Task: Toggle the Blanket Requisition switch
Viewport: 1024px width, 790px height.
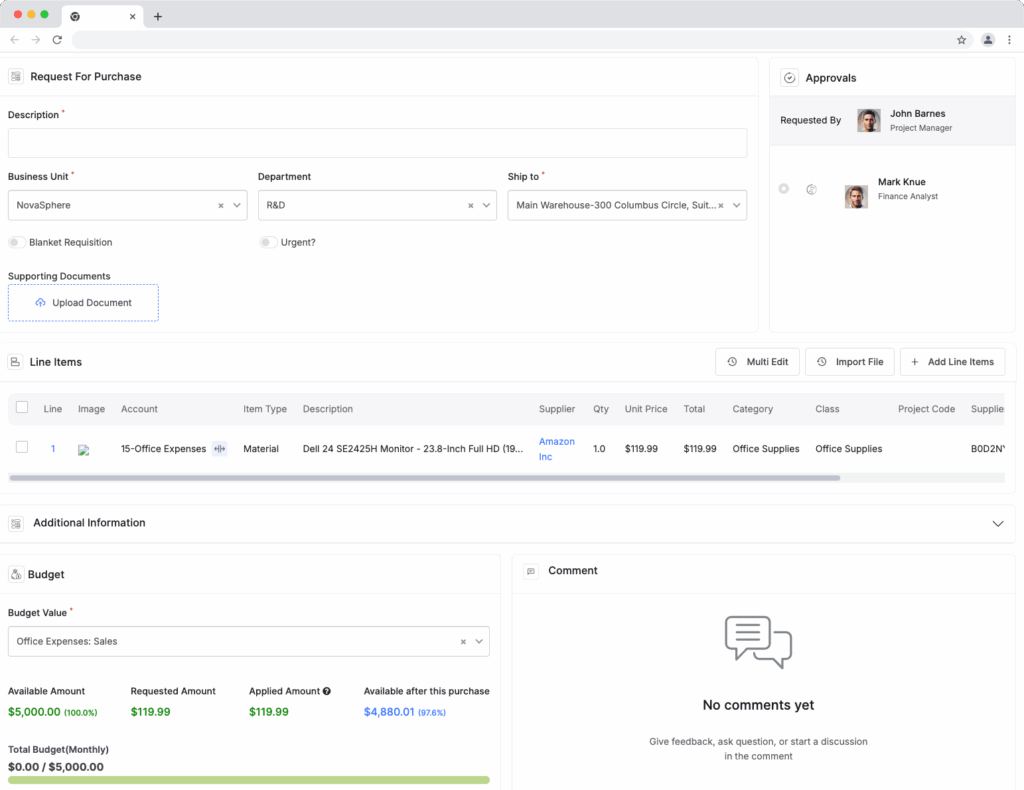Action: point(17,242)
